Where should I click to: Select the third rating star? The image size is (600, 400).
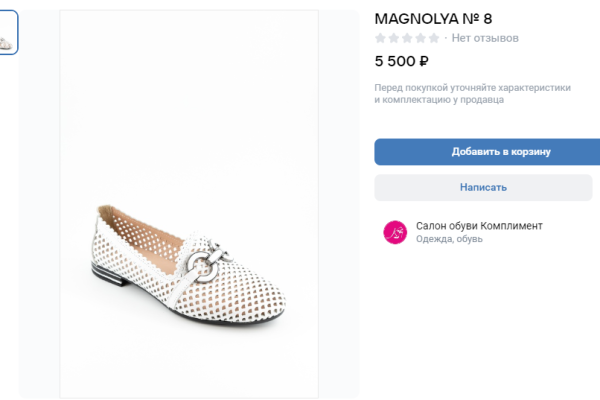pyautogui.click(x=407, y=38)
